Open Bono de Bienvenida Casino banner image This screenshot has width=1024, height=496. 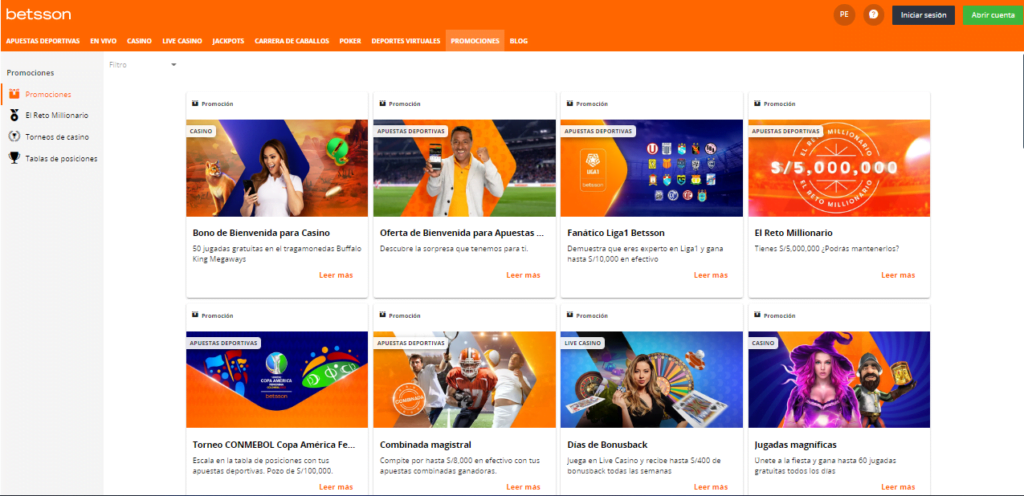pos(277,168)
